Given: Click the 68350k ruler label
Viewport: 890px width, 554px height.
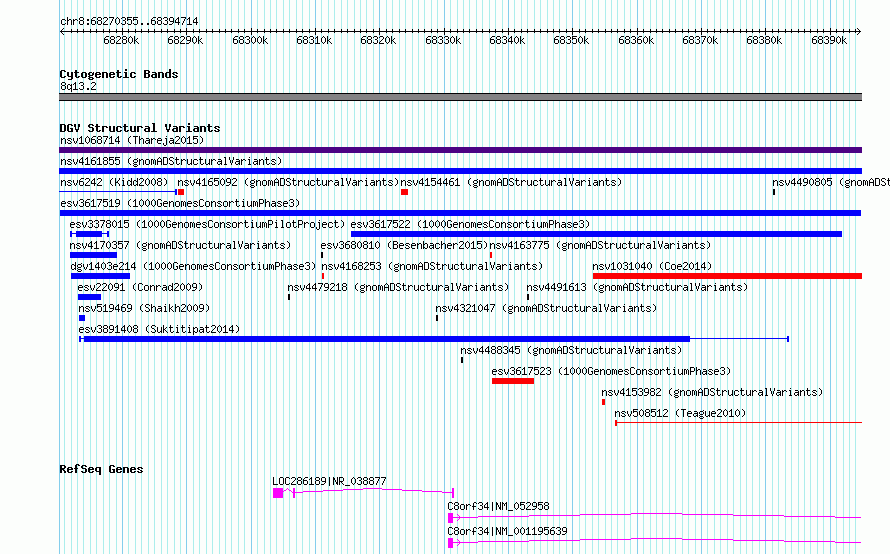Looking at the screenshot, I should (571, 40).
